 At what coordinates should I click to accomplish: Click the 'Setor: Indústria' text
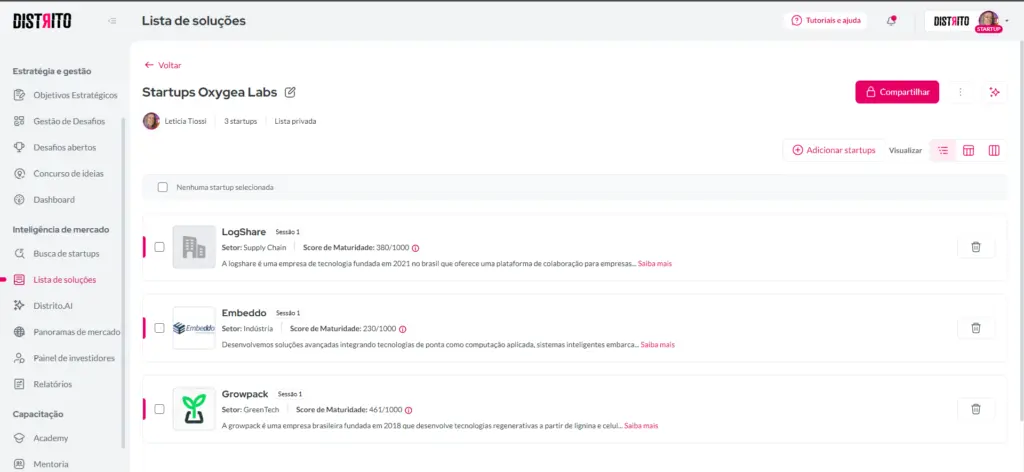click(x=248, y=329)
